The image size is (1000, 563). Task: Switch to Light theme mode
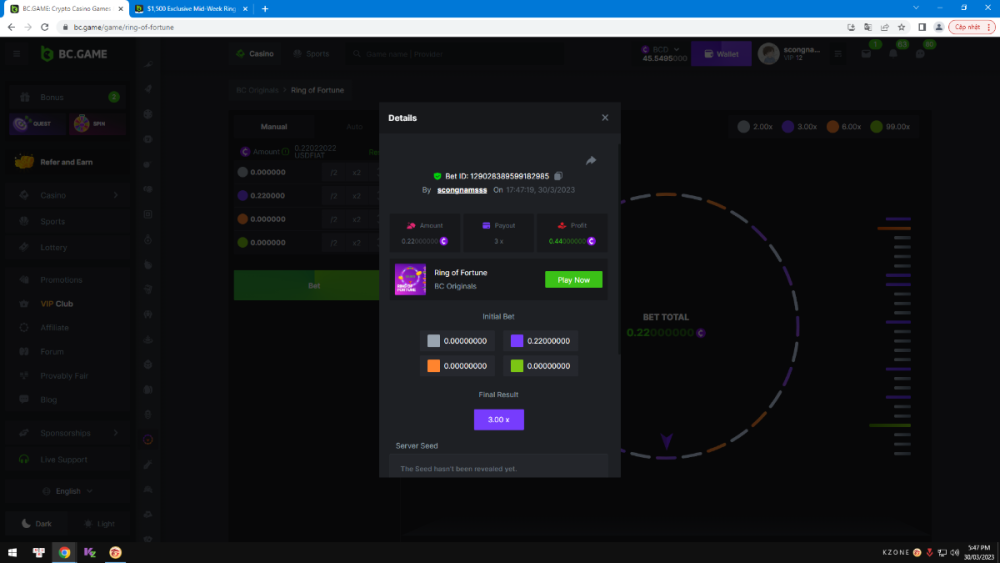tap(99, 524)
